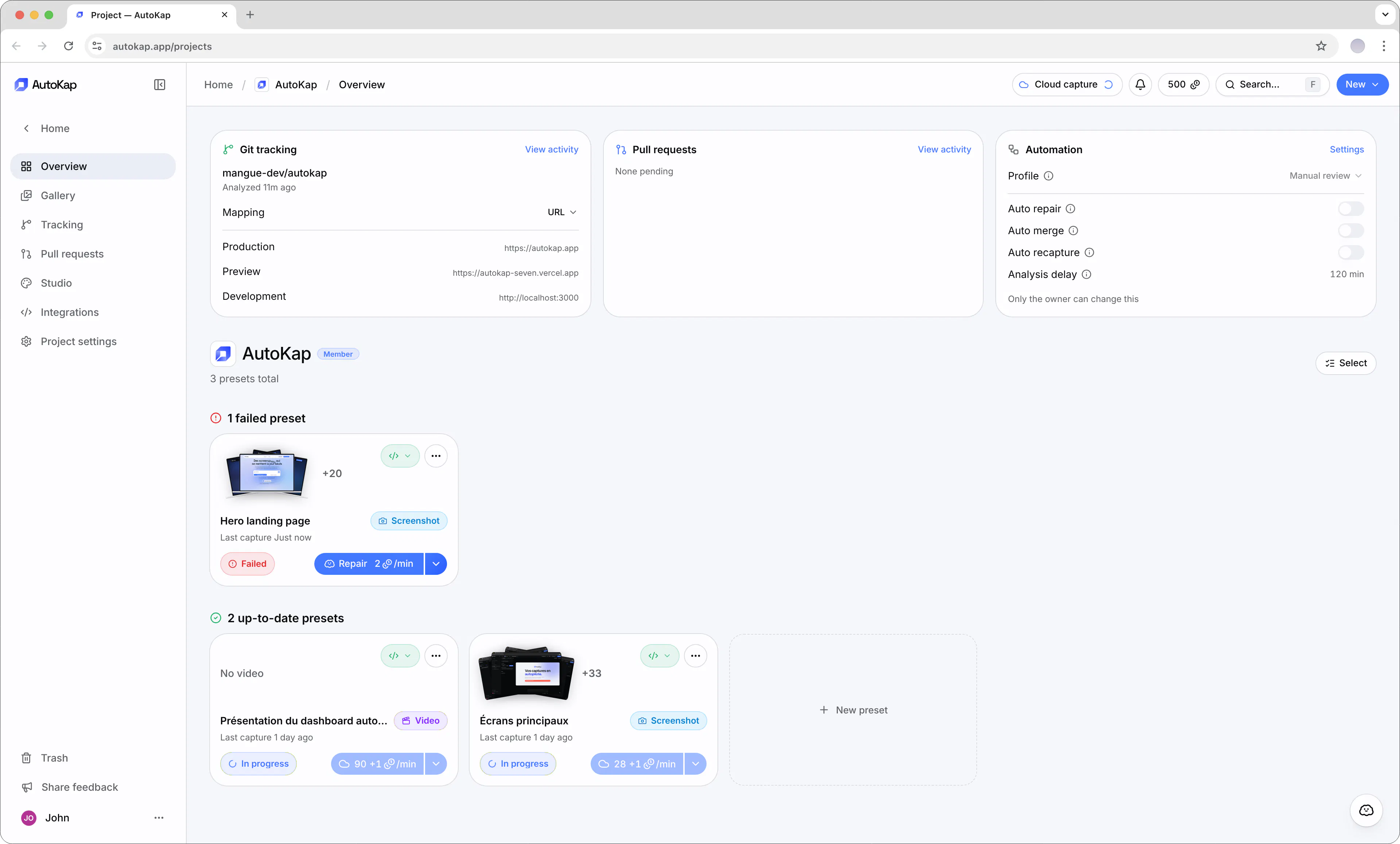
Task: Open Integrations in the sidebar
Action: pyautogui.click(x=93, y=312)
